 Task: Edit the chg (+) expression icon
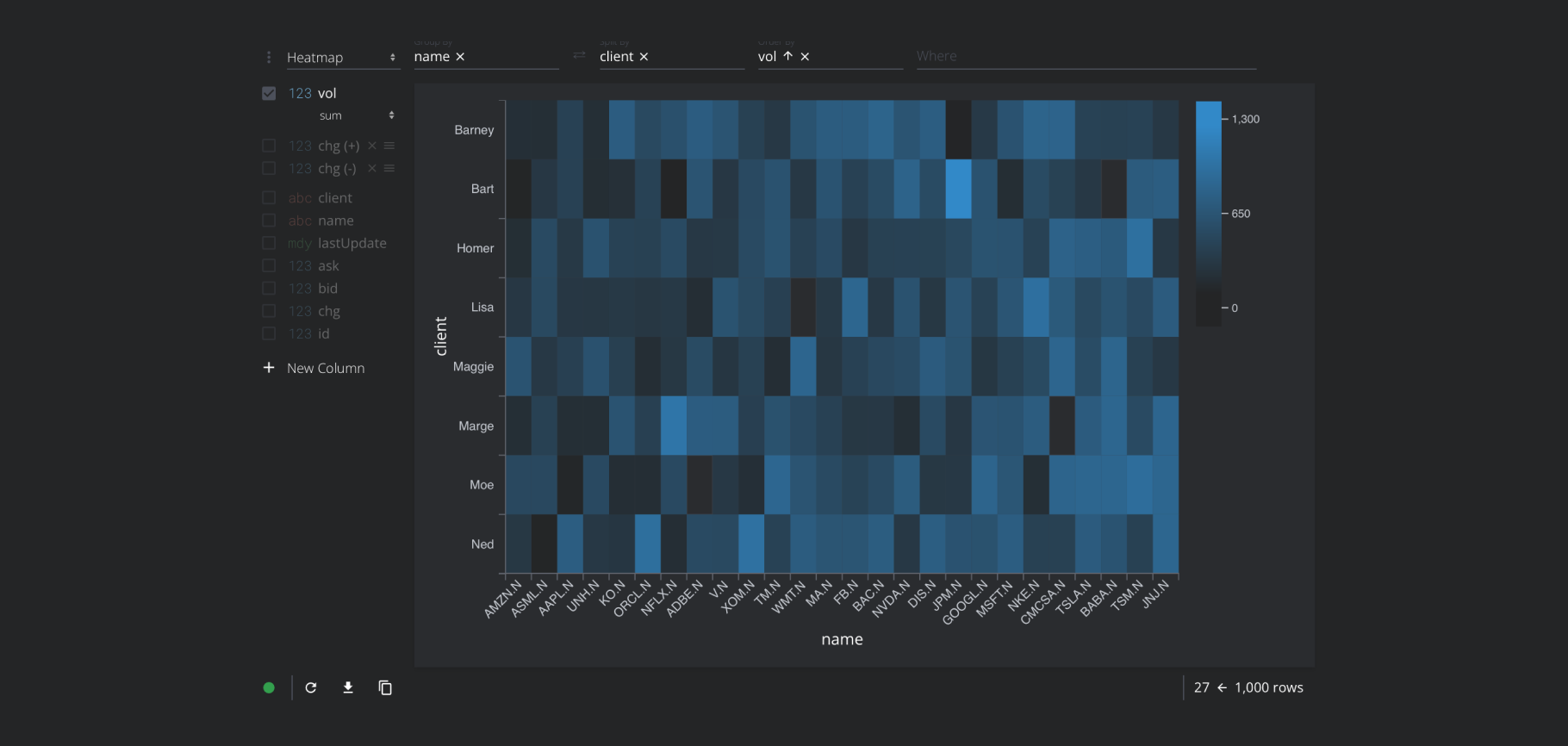pyautogui.click(x=389, y=146)
